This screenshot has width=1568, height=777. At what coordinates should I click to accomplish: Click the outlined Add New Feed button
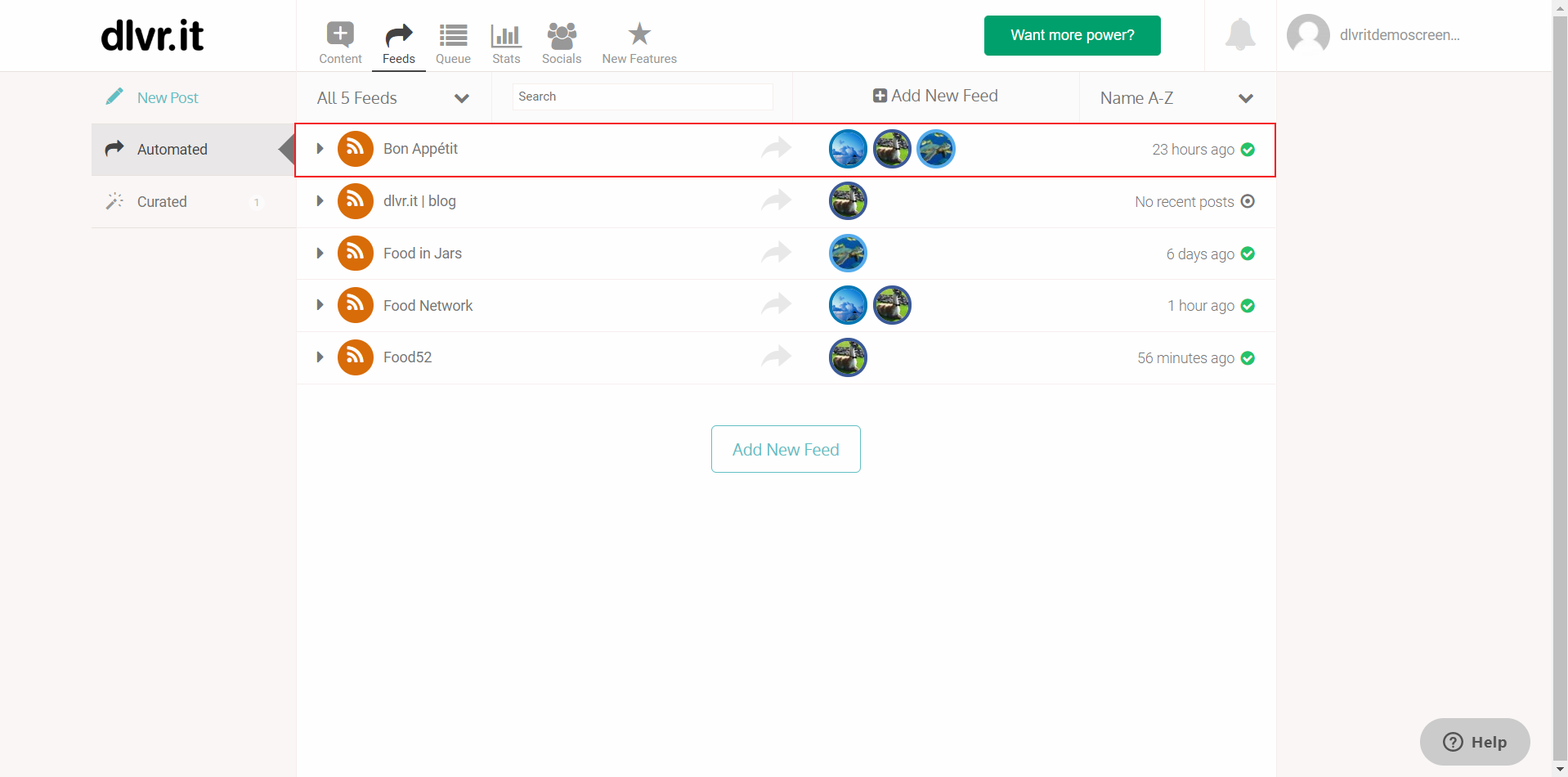(x=786, y=449)
